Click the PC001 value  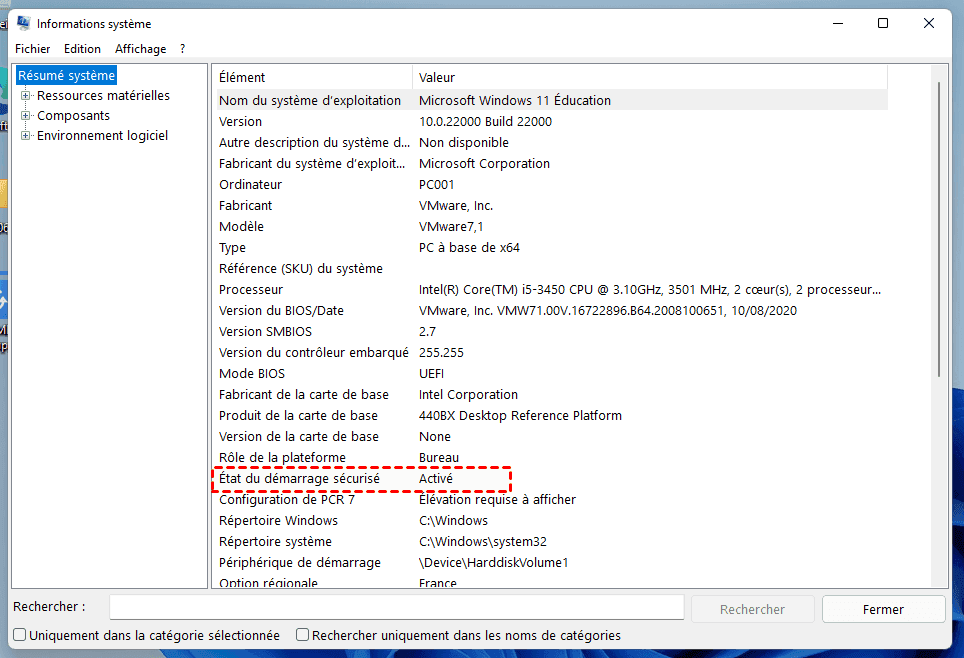click(436, 184)
